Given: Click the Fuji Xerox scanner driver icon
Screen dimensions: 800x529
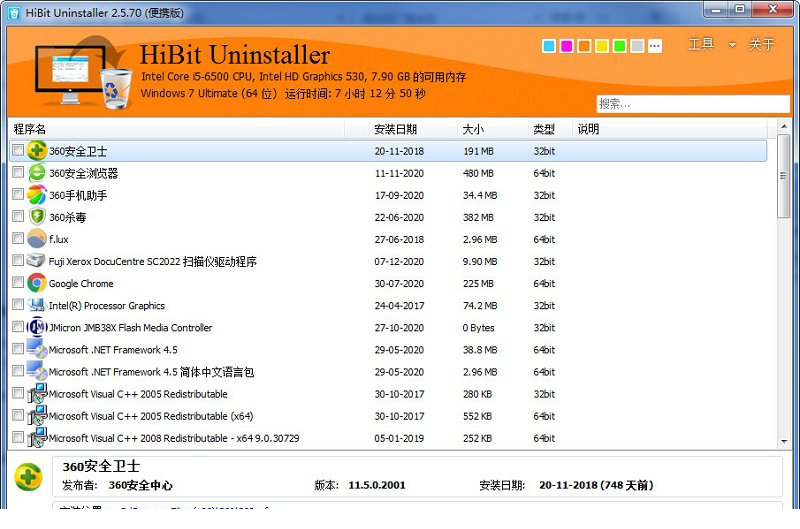Looking at the screenshot, I should coord(36,261).
